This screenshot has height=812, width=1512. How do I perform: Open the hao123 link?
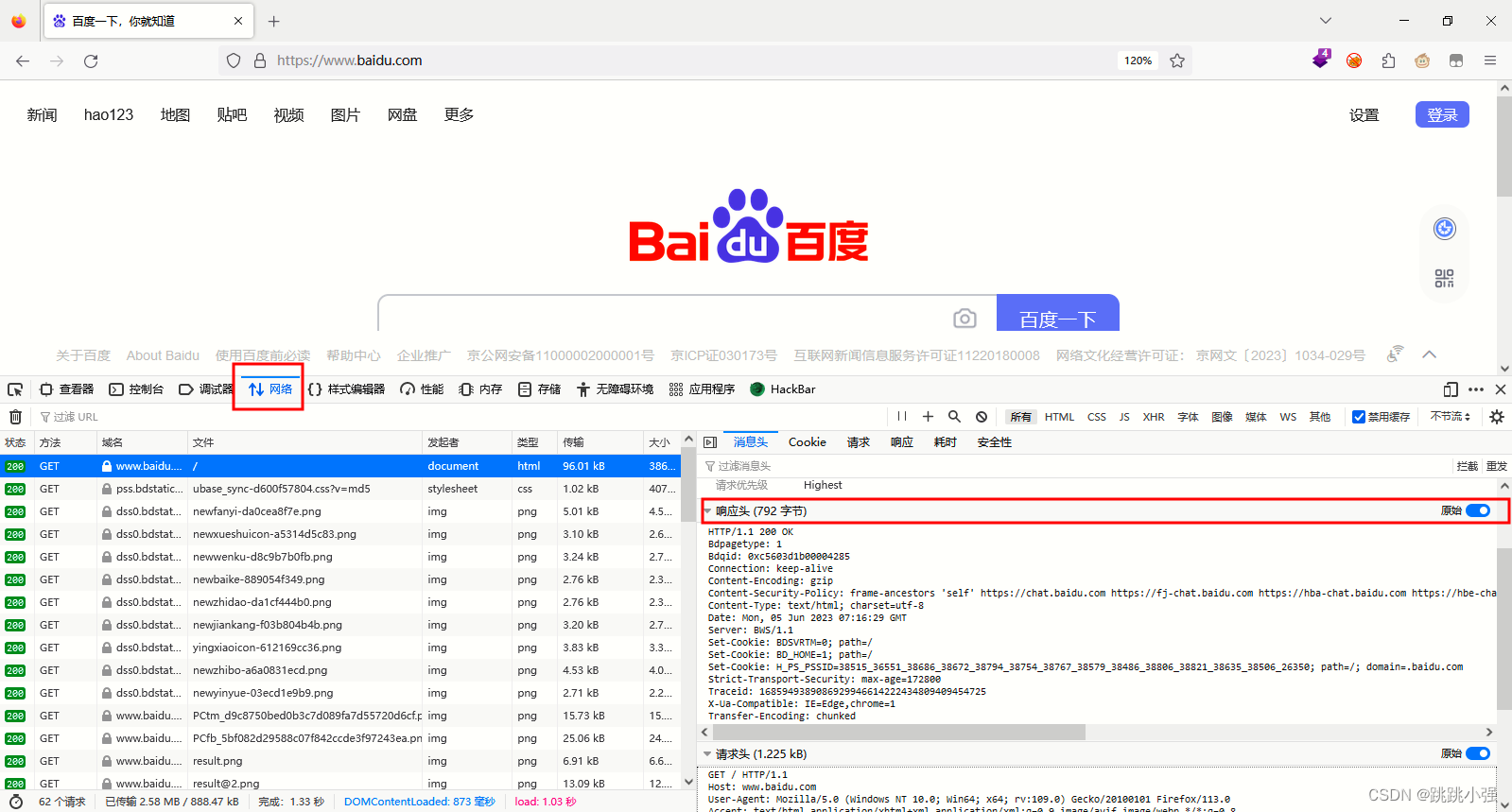point(109,114)
